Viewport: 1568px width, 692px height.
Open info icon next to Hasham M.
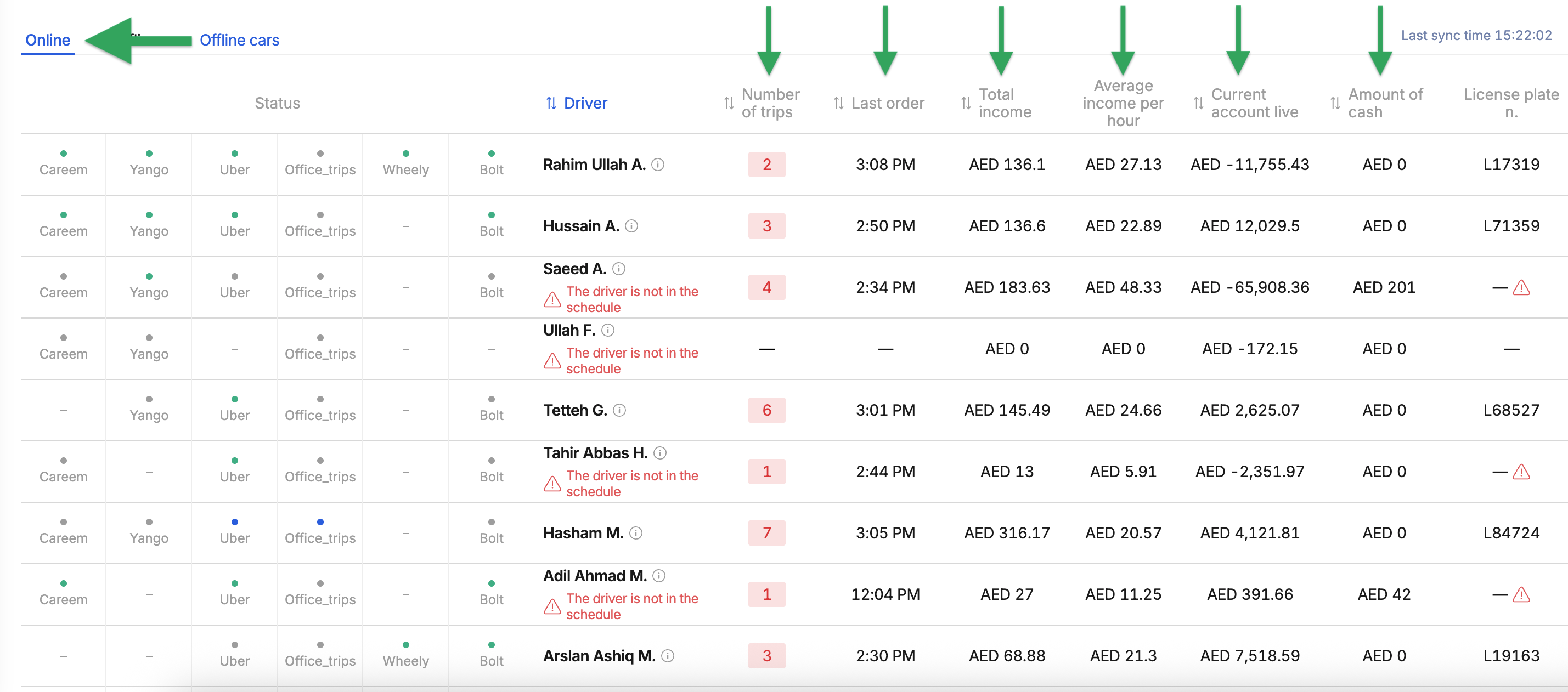[636, 533]
